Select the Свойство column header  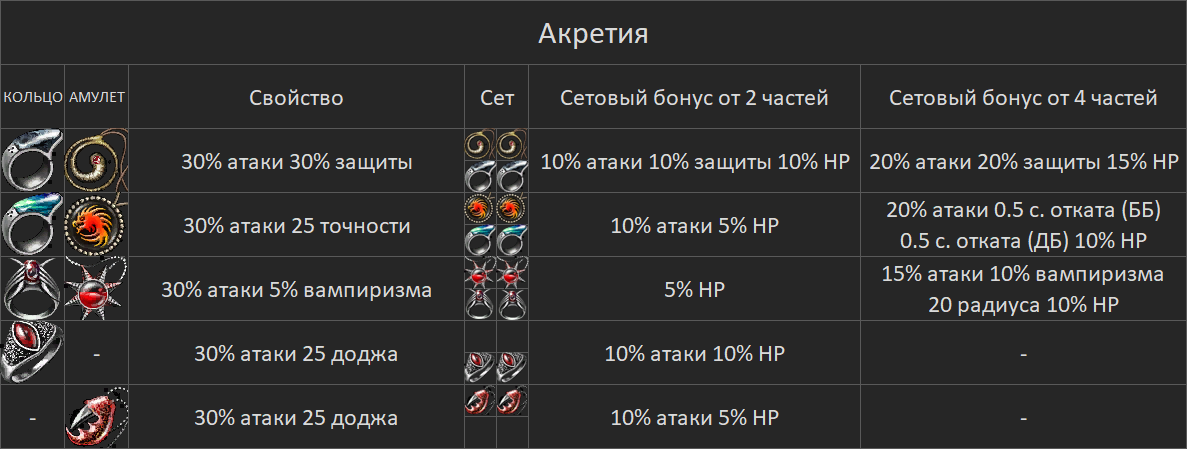click(296, 98)
